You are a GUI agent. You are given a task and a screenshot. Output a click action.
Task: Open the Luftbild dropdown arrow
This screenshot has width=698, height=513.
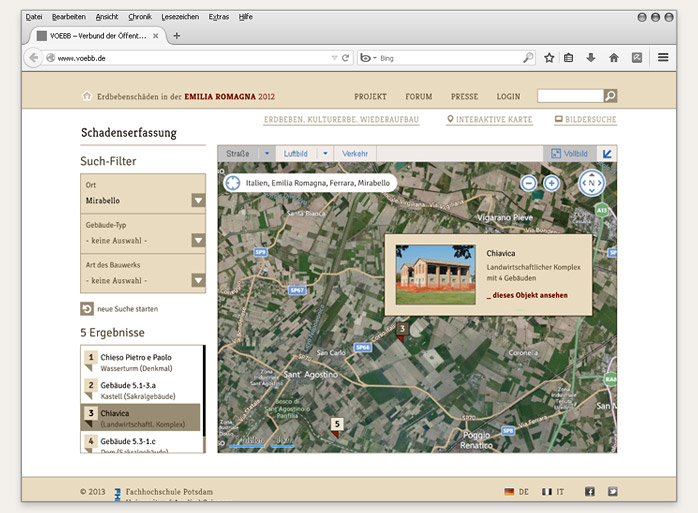325,154
